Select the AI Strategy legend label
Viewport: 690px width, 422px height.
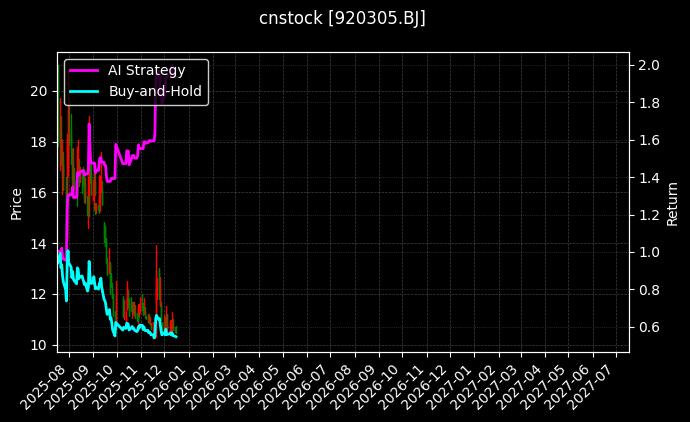(x=147, y=70)
